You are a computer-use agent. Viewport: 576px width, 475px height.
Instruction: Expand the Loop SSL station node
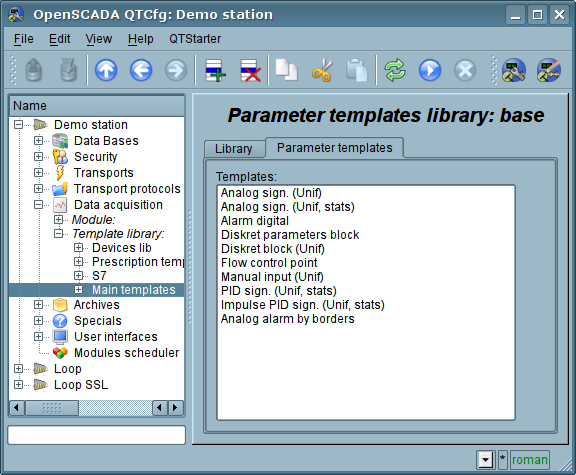18,385
